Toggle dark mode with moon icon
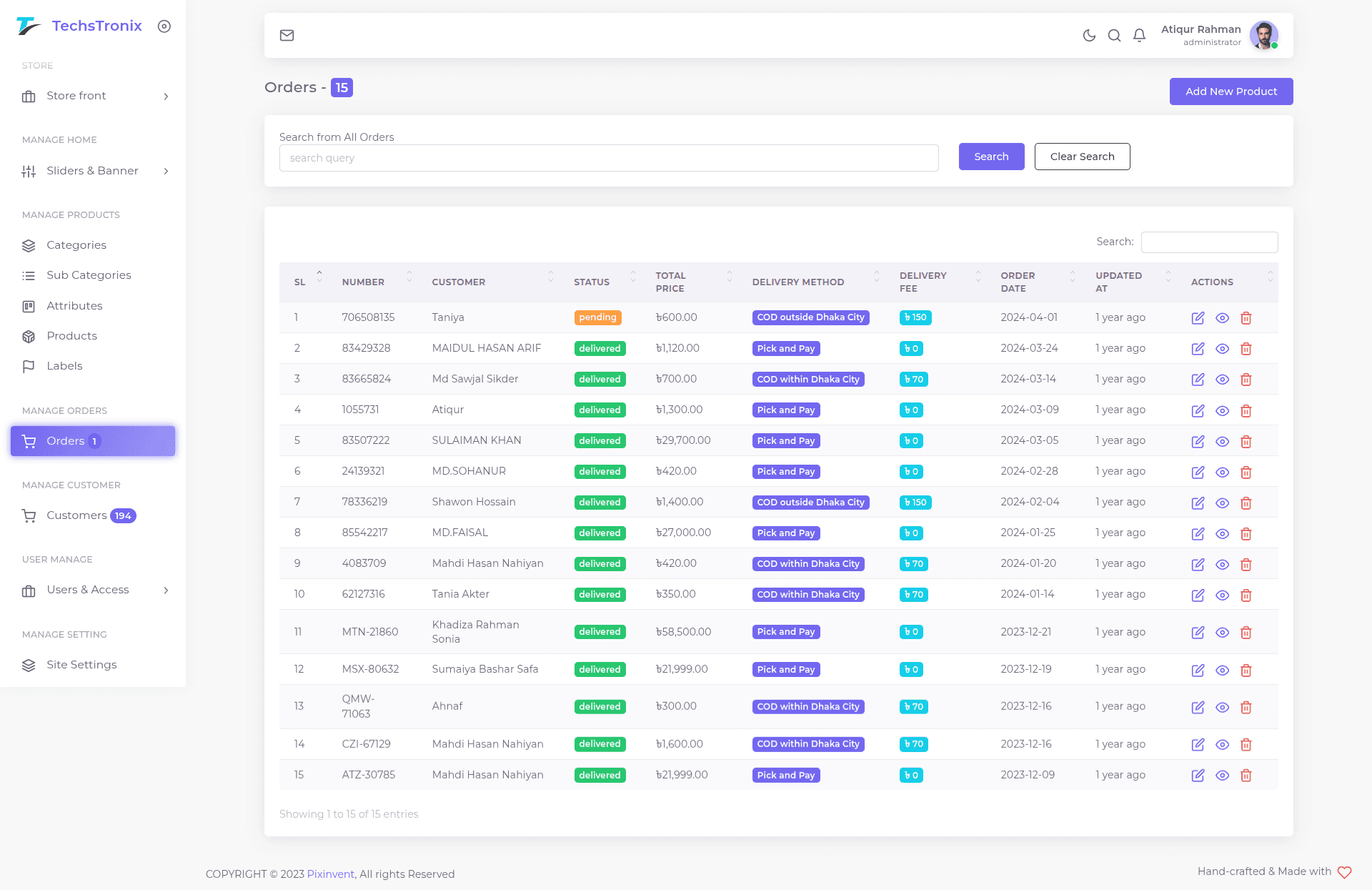1372x890 pixels. 1089,35
